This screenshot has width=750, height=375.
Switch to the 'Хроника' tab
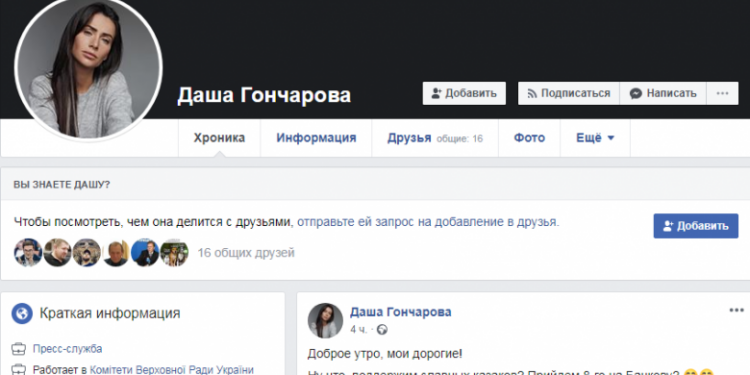tap(219, 138)
